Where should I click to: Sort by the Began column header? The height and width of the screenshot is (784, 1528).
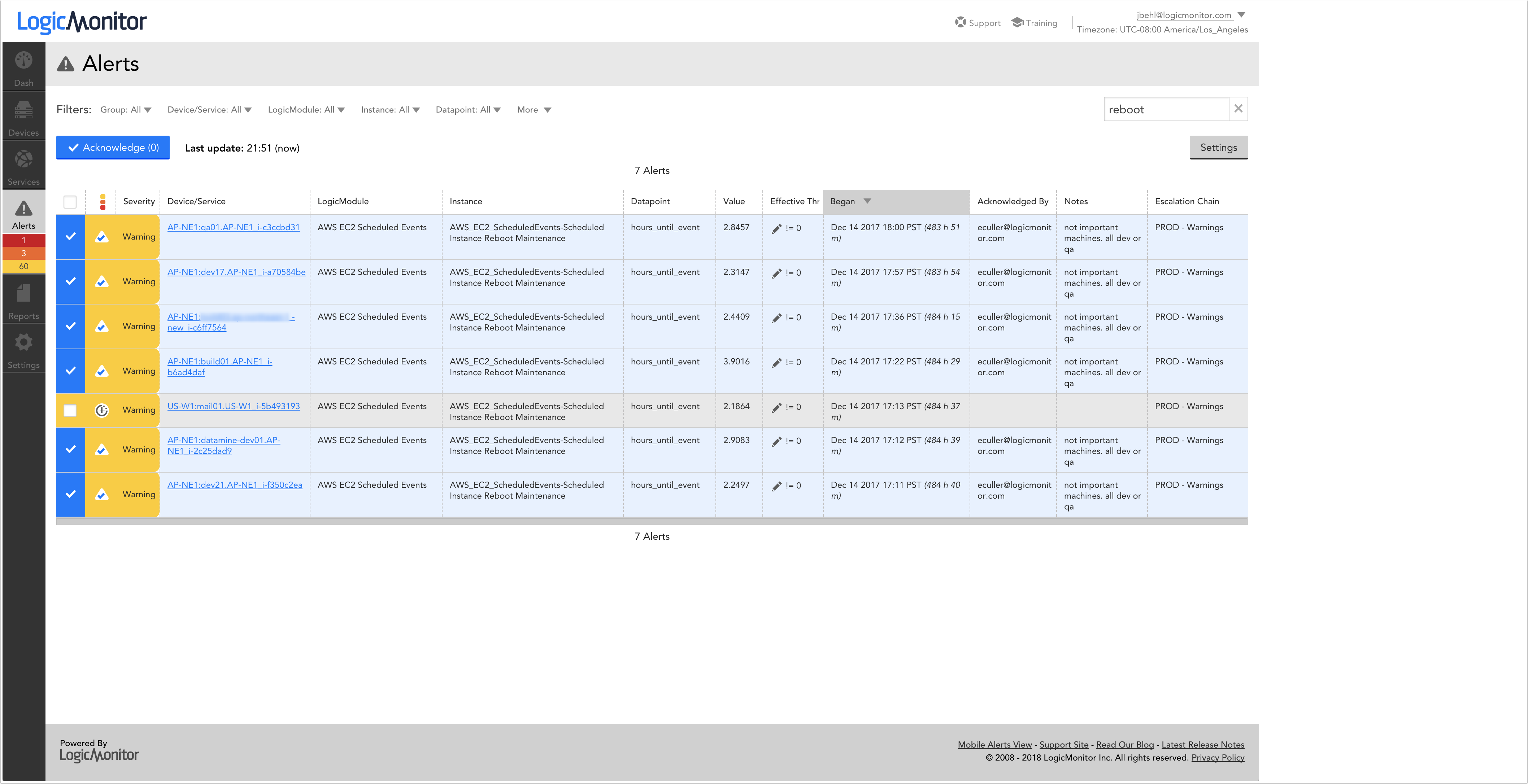tap(896, 202)
